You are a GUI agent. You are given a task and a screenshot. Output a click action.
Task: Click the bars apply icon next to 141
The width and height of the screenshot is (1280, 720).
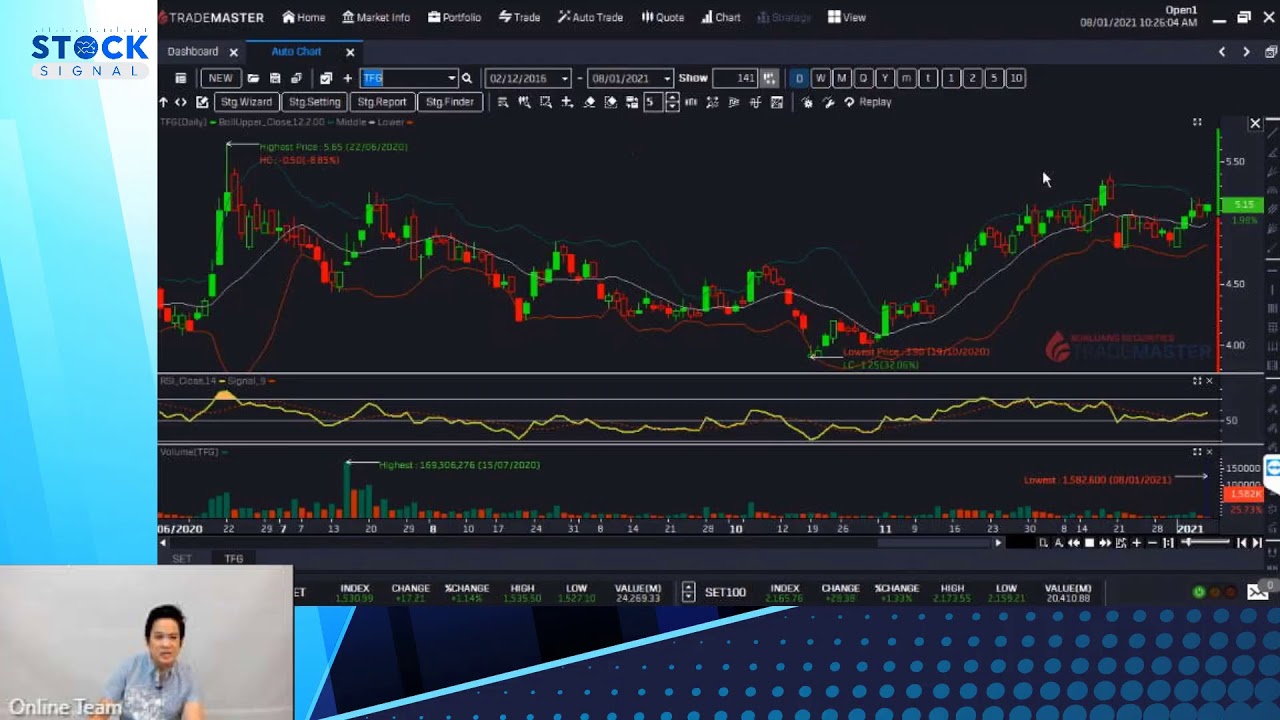[x=769, y=78]
